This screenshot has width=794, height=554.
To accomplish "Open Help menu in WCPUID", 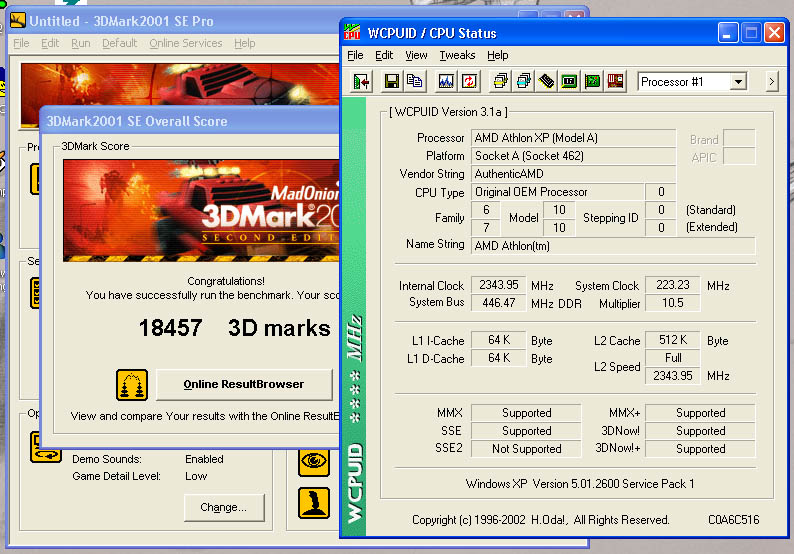I will [x=498, y=55].
